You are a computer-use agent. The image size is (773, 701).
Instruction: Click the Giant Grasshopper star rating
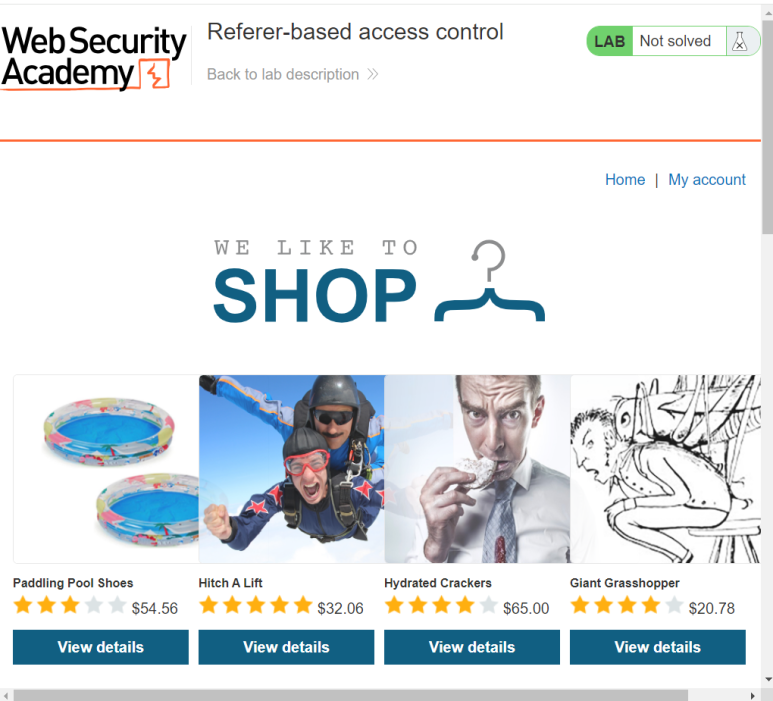pos(627,605)
